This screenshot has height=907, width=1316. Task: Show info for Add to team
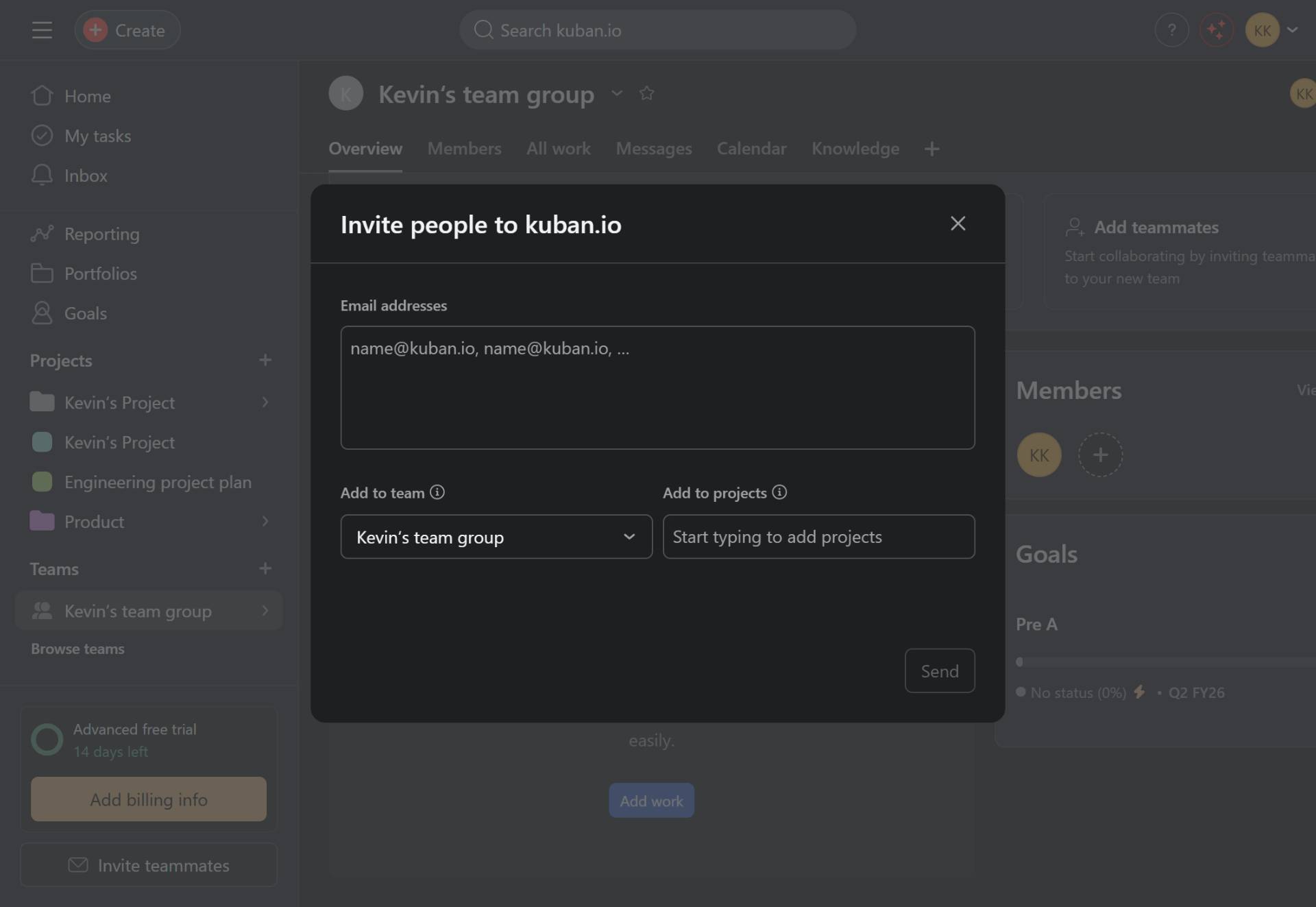point(437,492)
